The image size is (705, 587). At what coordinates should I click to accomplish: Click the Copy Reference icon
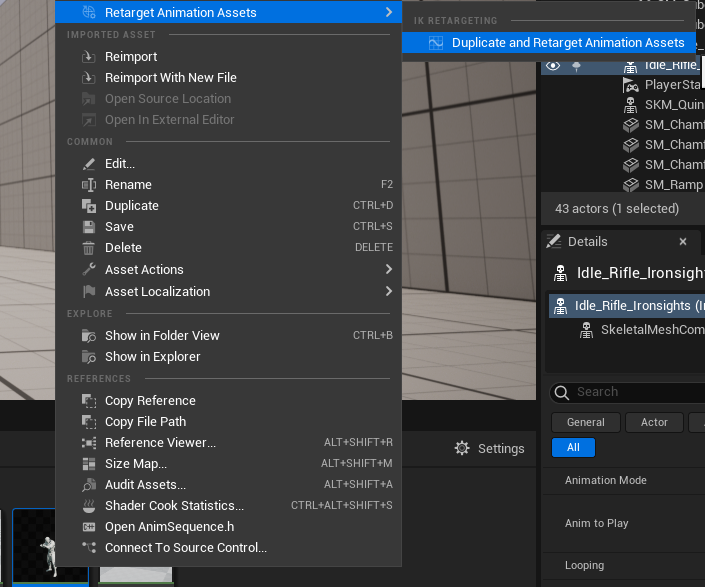pos(89,401)
